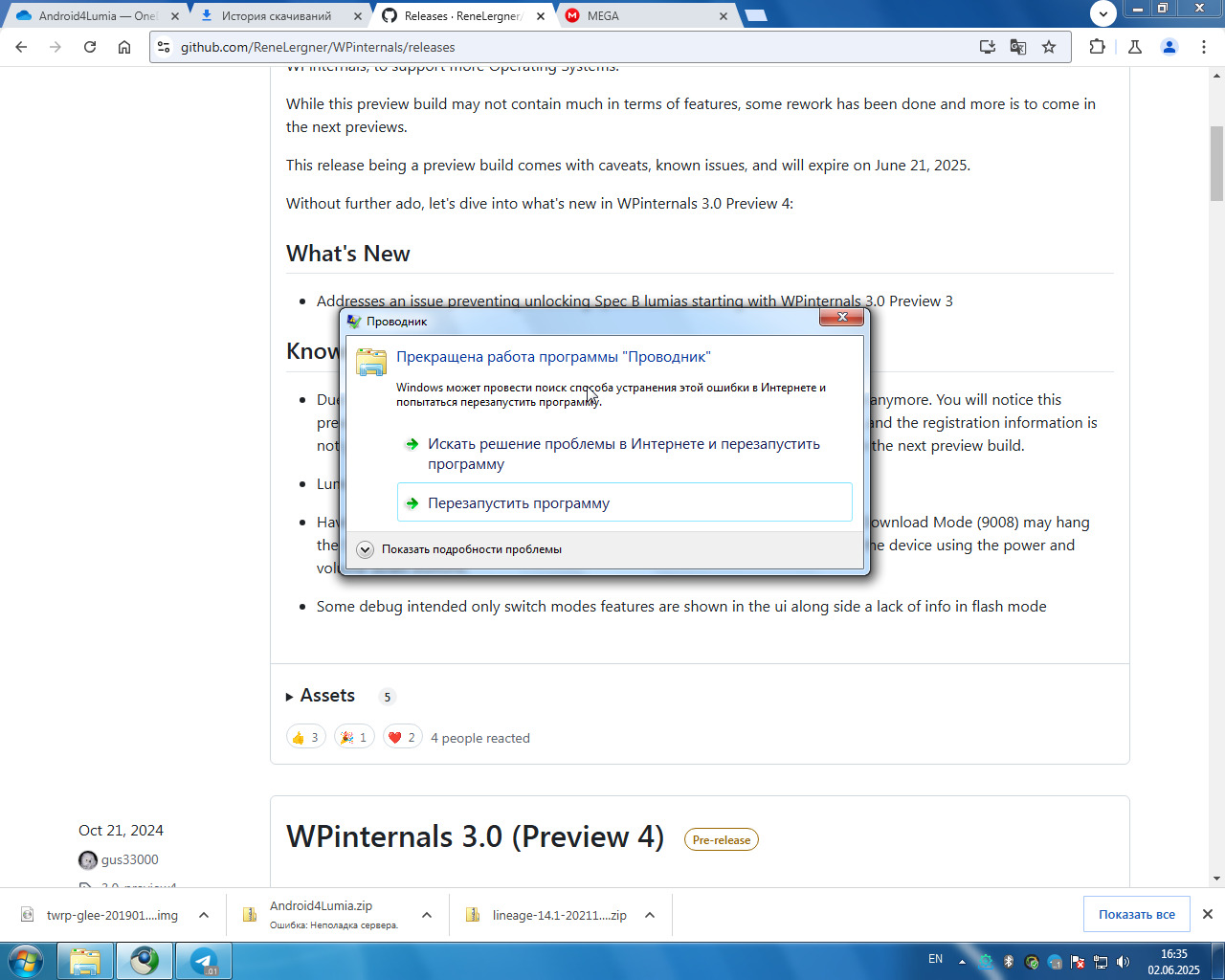Image resolution: width=1225 pixels, height=980 pixels.
Task: Click the Bluetooth tray icon
Action: (x=1008, y=962)
